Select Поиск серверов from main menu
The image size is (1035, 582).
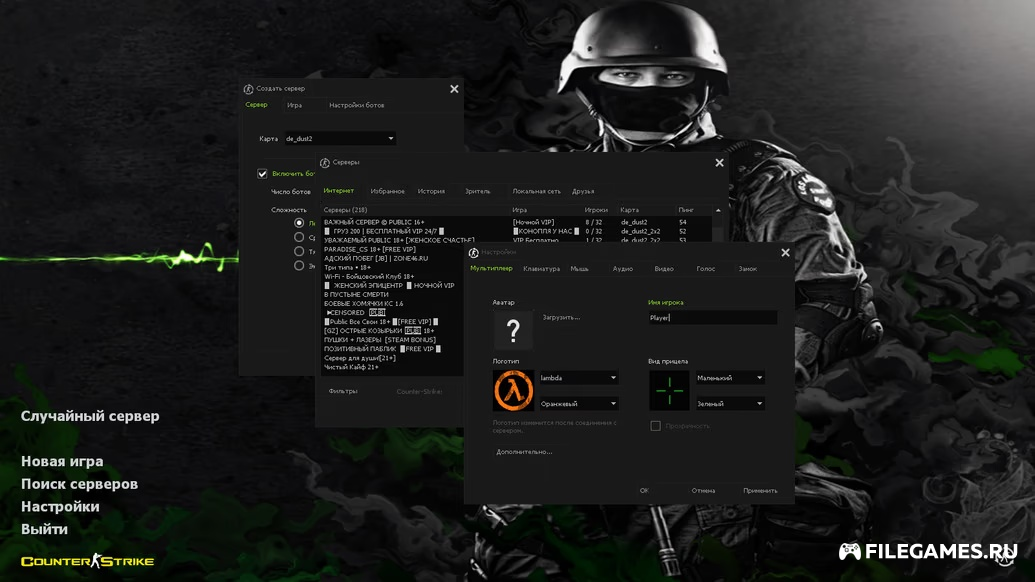coord(79,484)
